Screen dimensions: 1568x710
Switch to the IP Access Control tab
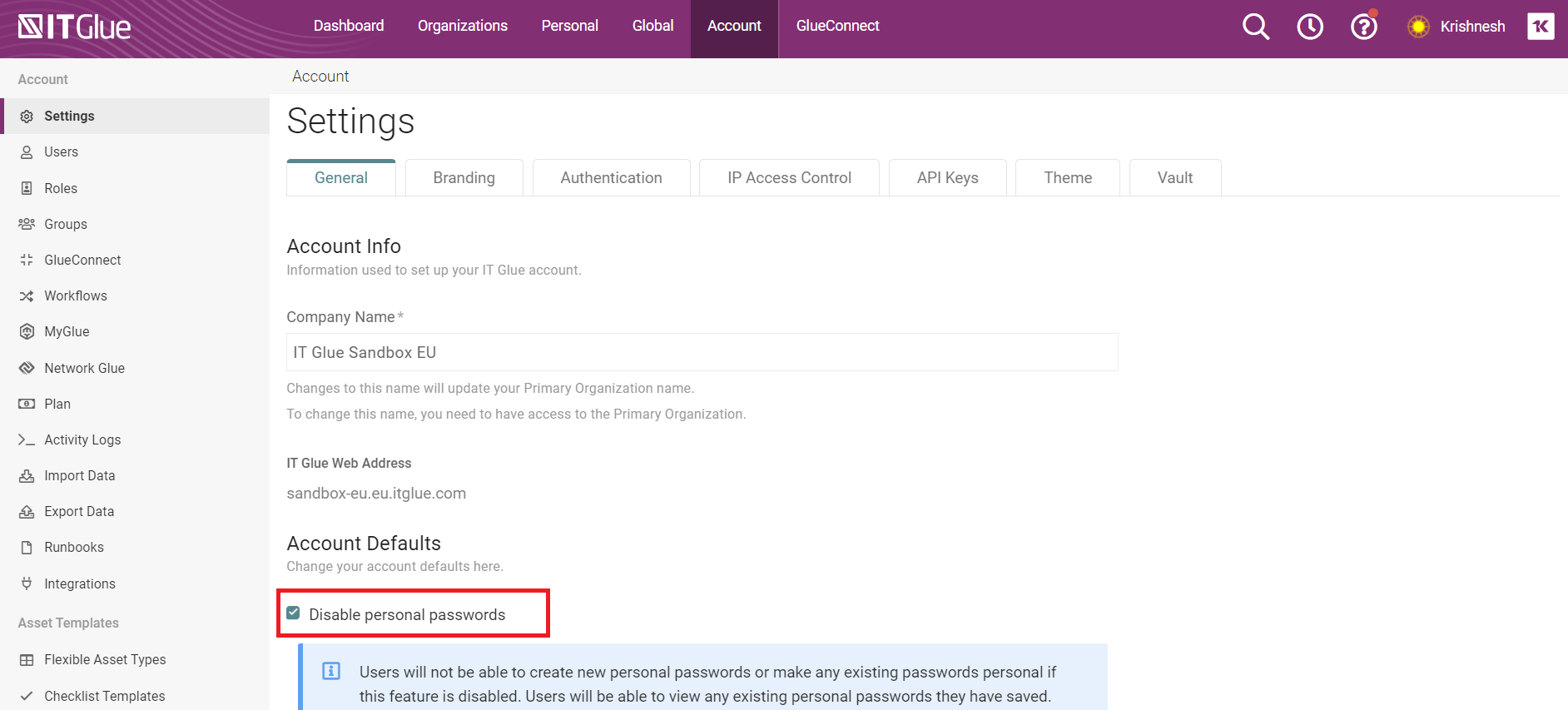click(789, 177)
